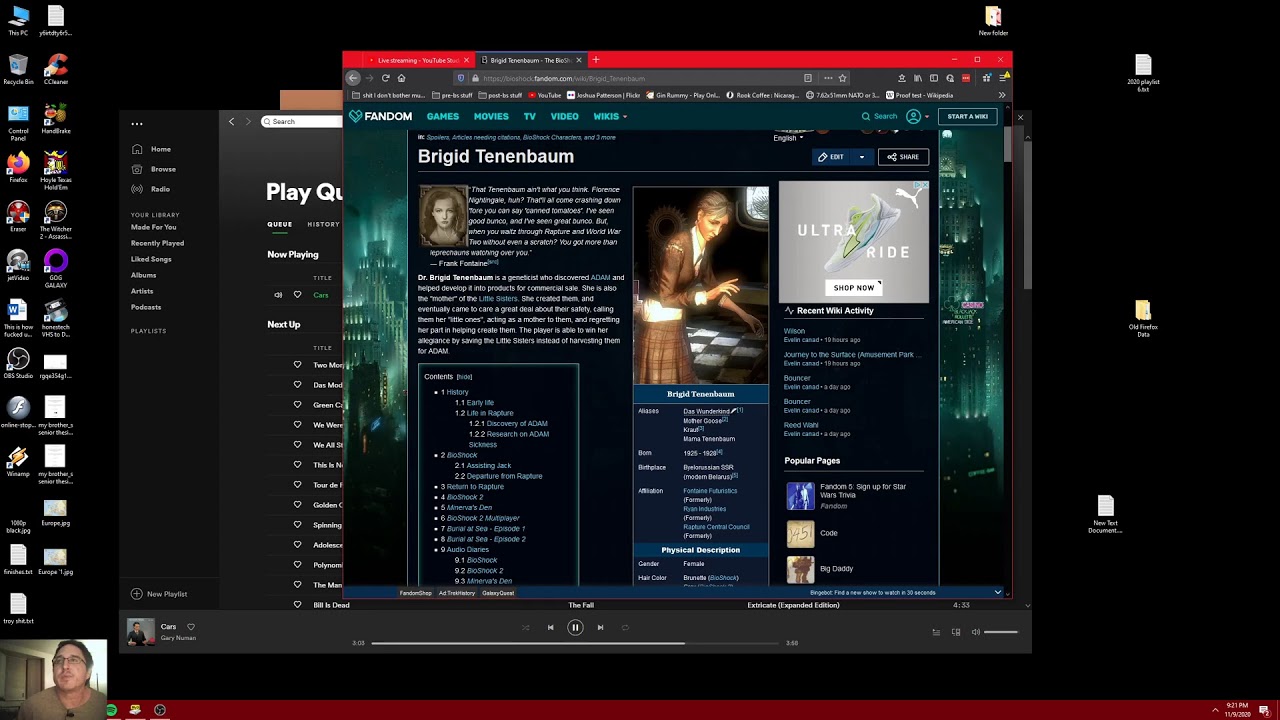Go back in Spotify navigation
This screenshot has width=1280, height=720.
(x=231, y=122)
